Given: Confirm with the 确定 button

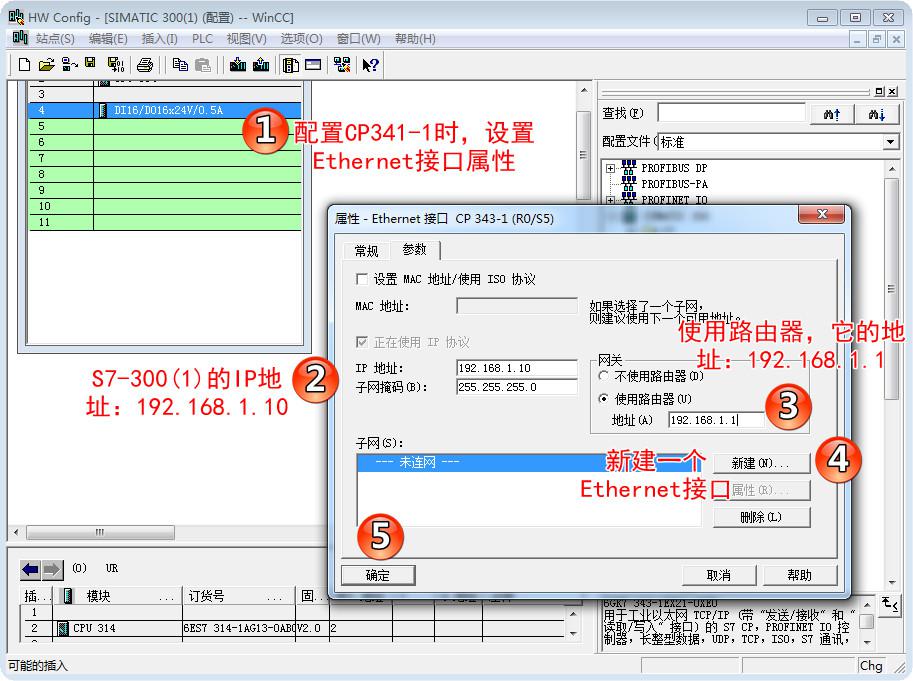Looking at the screenshot, I should click(x=378, y=575).
